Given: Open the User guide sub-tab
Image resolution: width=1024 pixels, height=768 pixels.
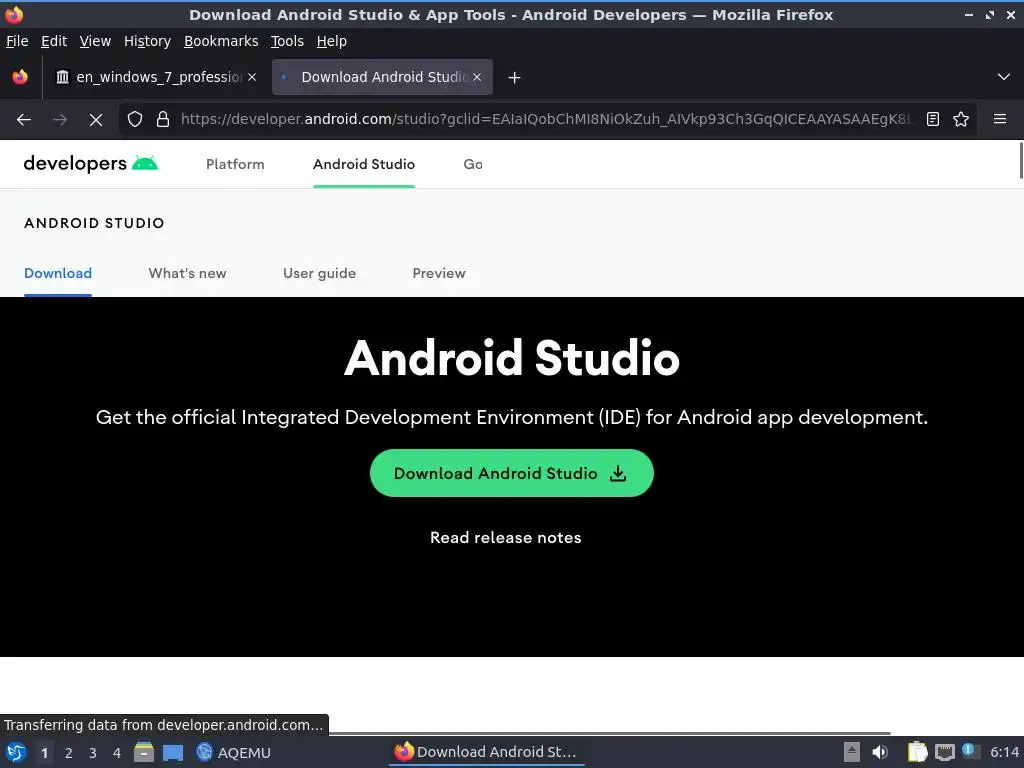Looking at the screenshot, I should (319, 274).
